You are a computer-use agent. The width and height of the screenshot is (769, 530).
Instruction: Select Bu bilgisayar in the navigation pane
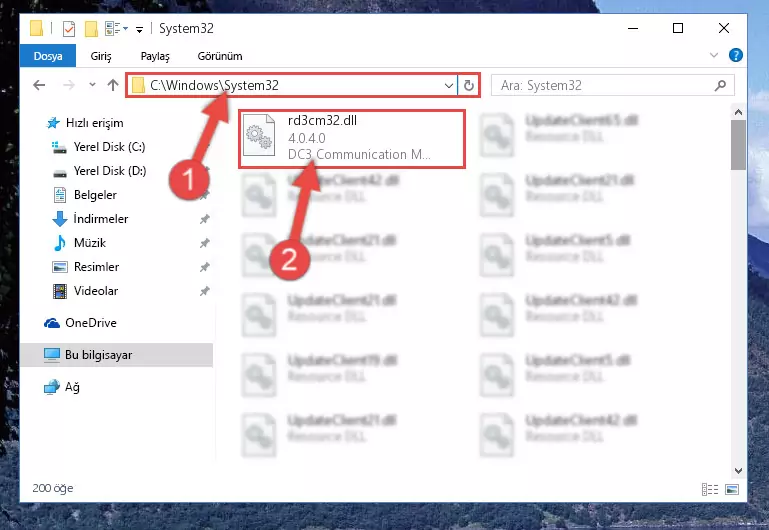coord(116,355)
